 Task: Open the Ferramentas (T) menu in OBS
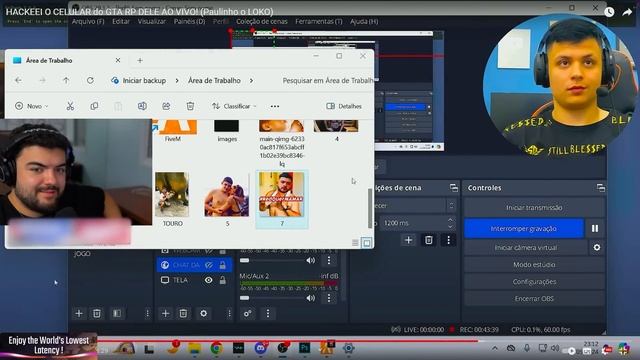pyautogui.click(x=319, y=21)
